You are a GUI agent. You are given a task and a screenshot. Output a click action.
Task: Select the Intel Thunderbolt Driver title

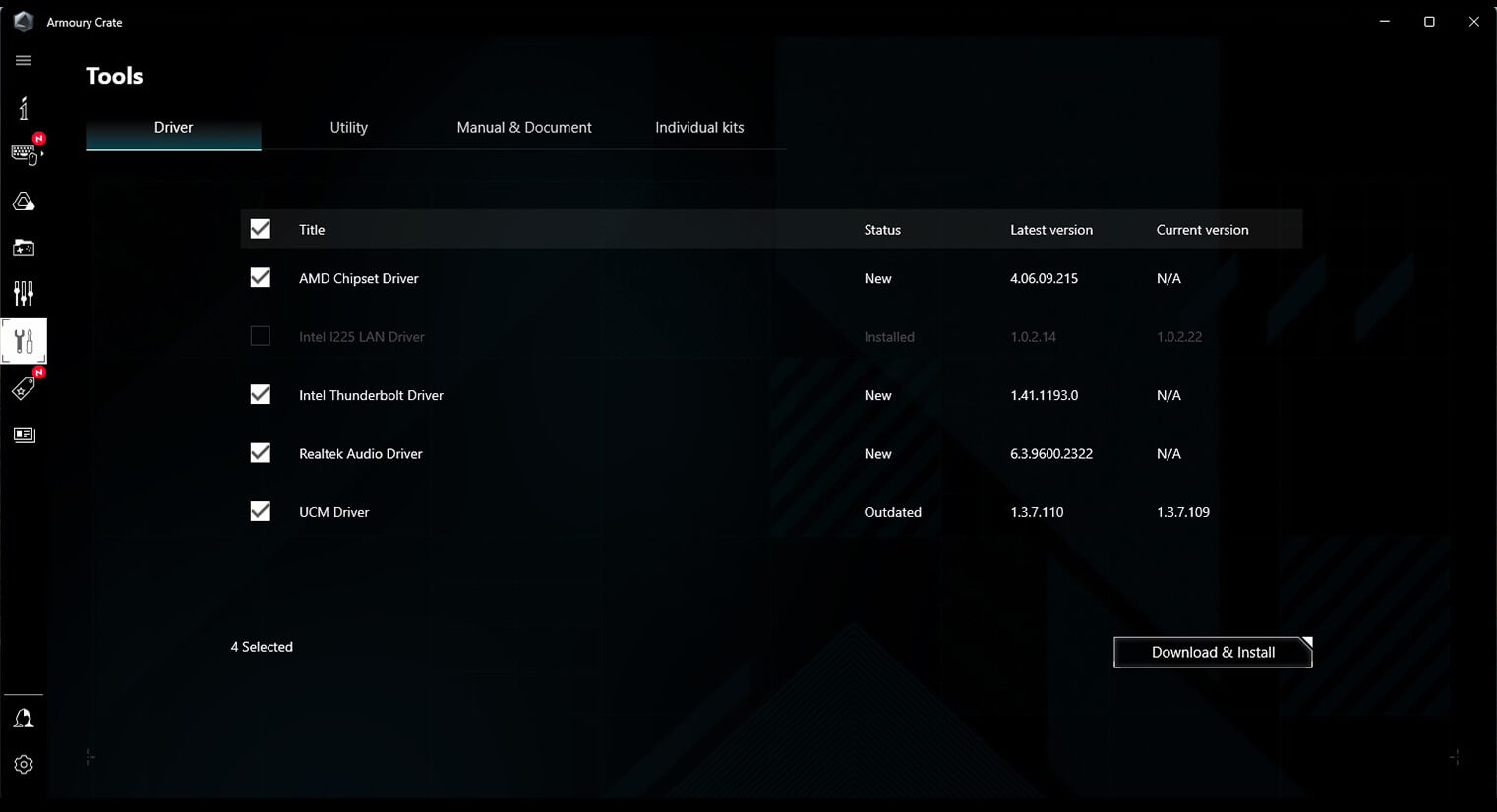pyautogui.click(x=371, y=395)
